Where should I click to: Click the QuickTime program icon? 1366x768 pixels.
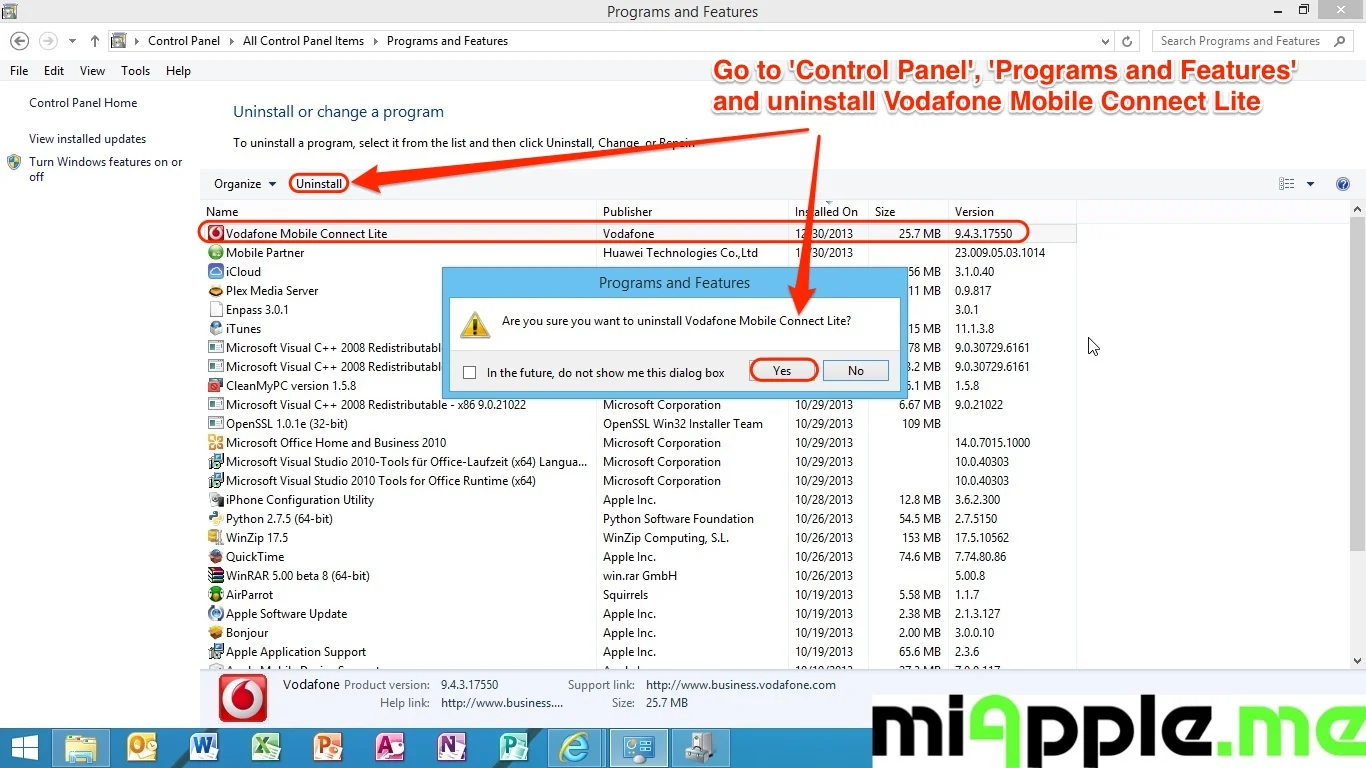click(x=215, y=557)
